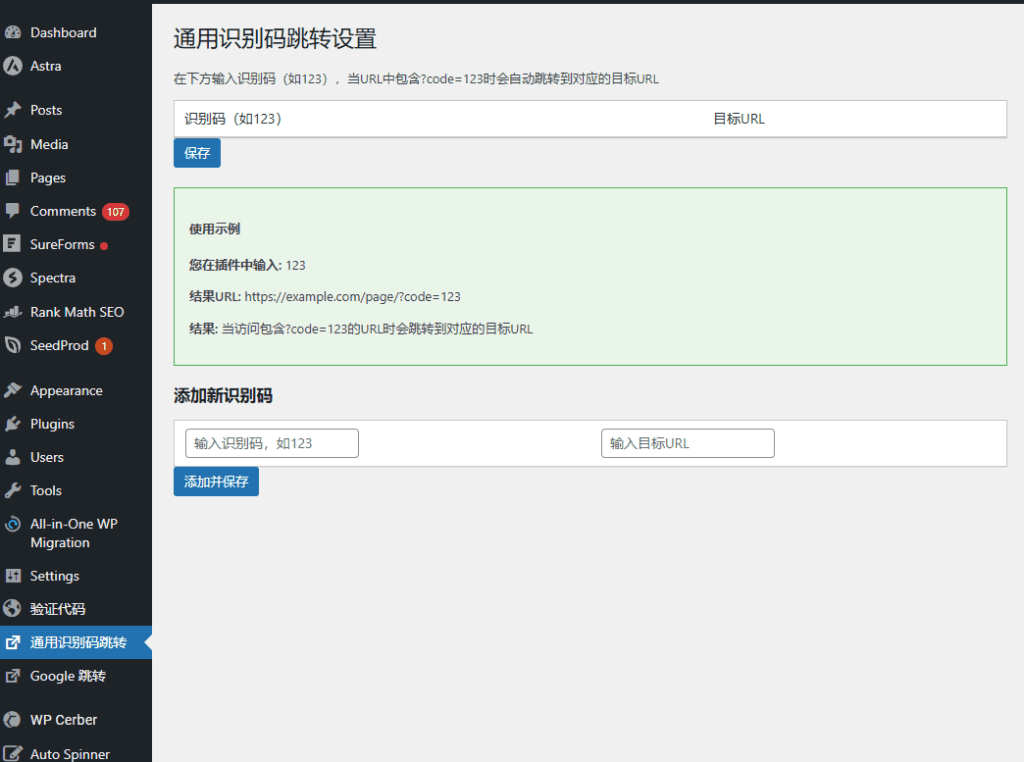Click the Spectra icon
Image resolution: width=1024 pixels, height=762 pixels.
point(12,278)
